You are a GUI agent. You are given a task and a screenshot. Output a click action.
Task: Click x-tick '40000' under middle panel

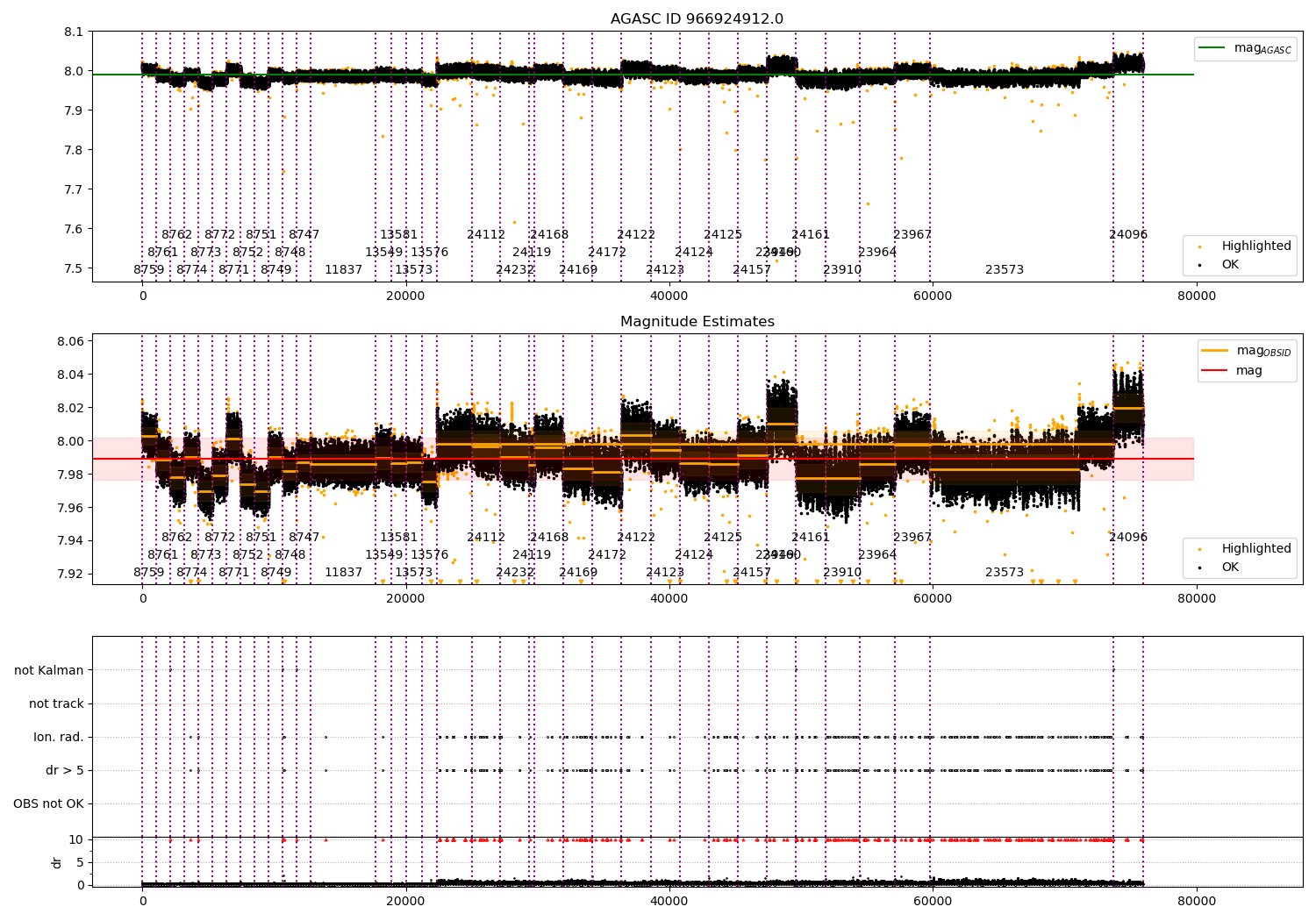pyautogui.click(x=669, y=598)
